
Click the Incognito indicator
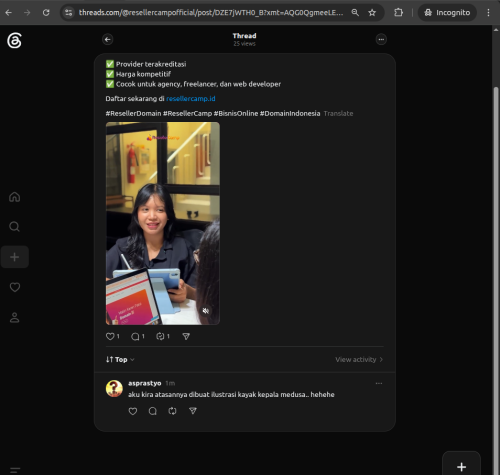tap(447, 13)
